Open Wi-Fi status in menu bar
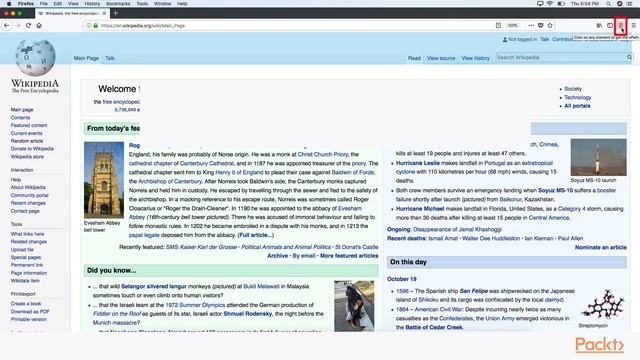Screen dimensions: 640x360 550,4
